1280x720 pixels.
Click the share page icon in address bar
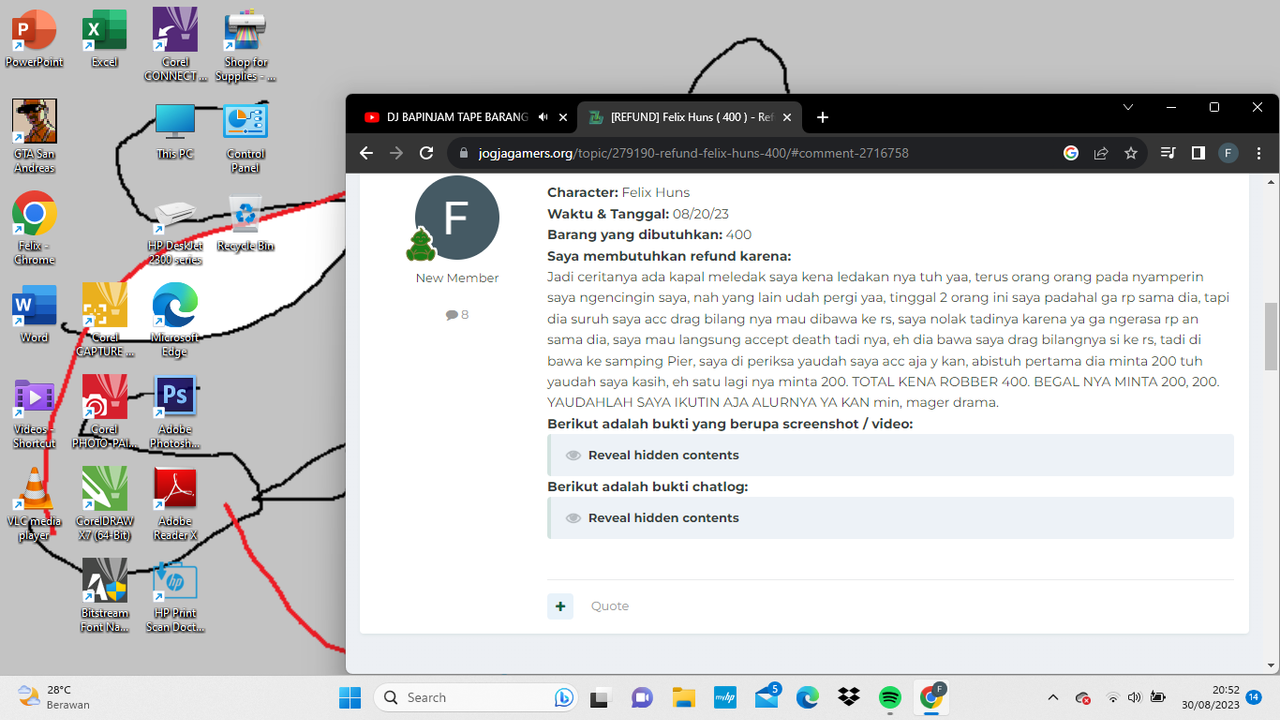click(x=1101, y=153)
